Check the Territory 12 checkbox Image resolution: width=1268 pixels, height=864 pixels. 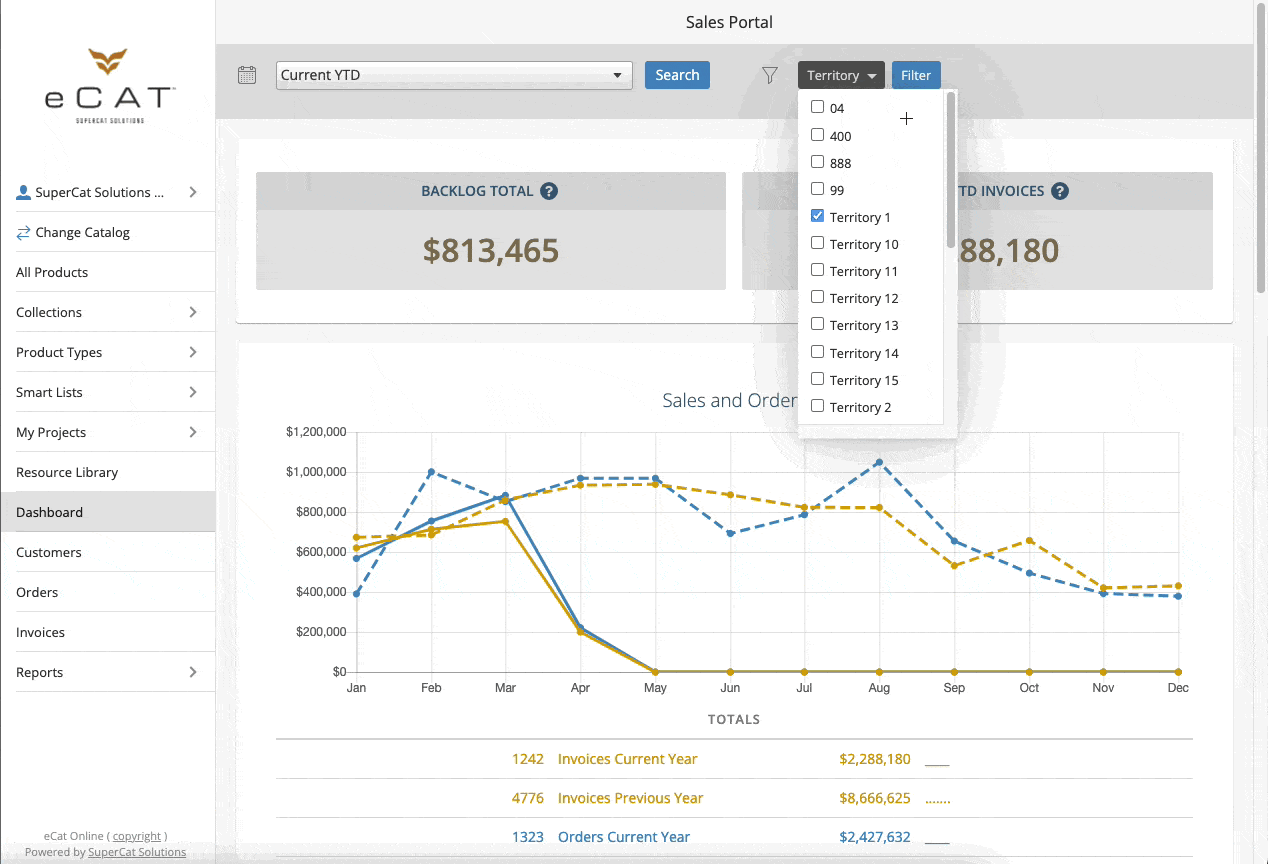click(x=817, y=297)
